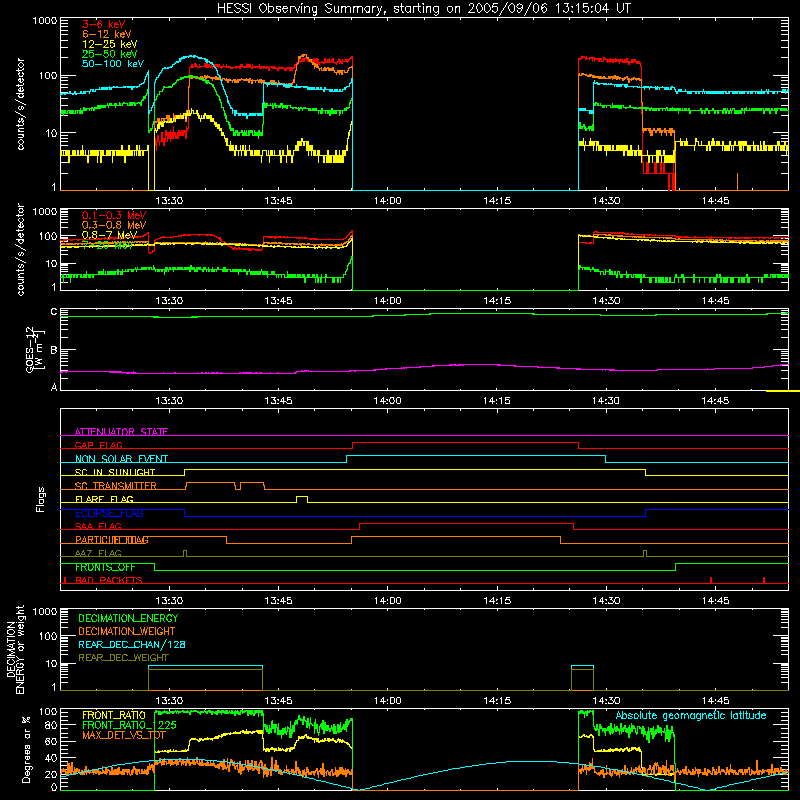
Task: Click the counts/s/detector axis title of top panel
Action: pyautogui.click(x=20, y=104)
